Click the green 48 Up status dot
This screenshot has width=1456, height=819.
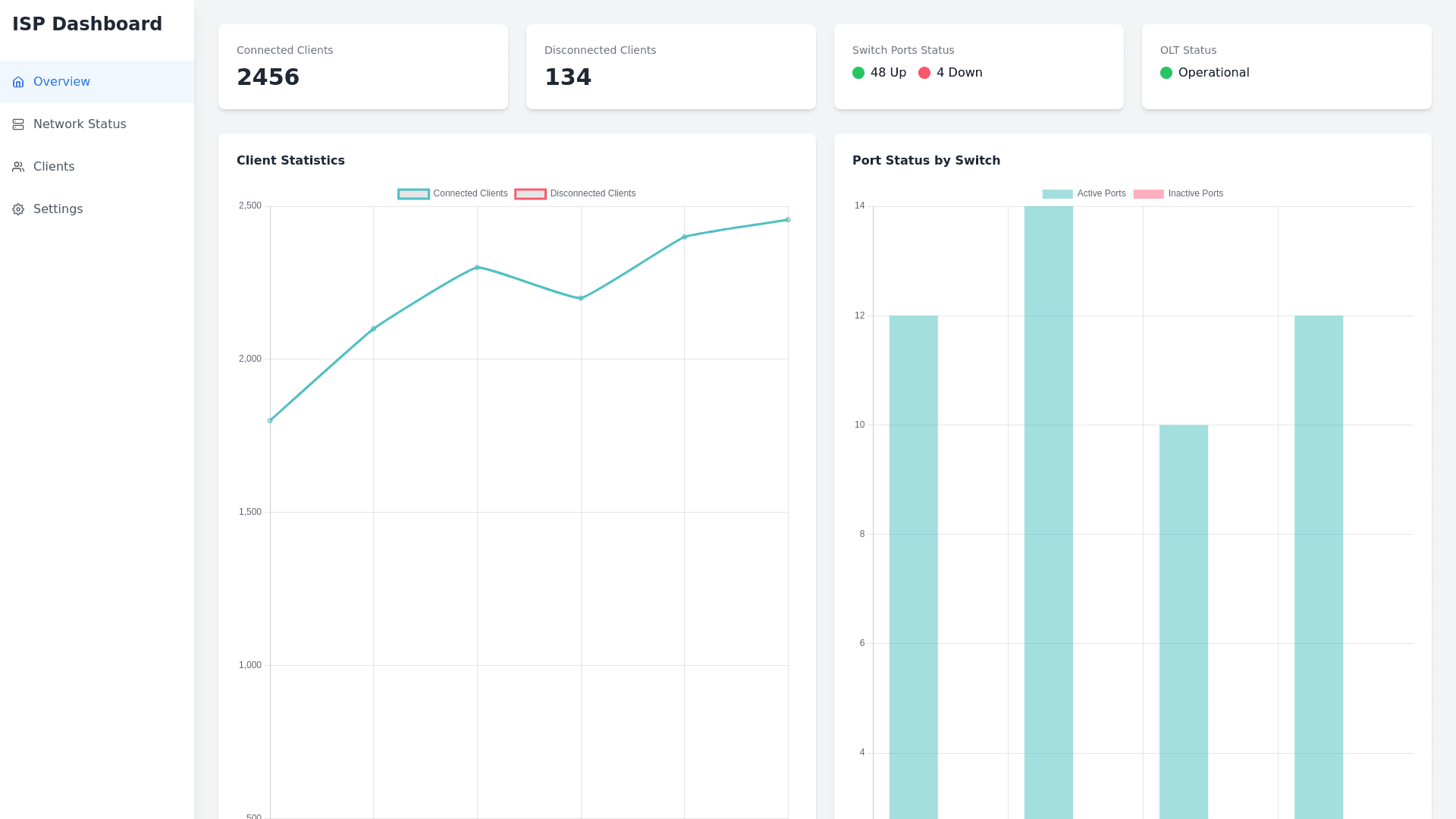coord(858,73)
